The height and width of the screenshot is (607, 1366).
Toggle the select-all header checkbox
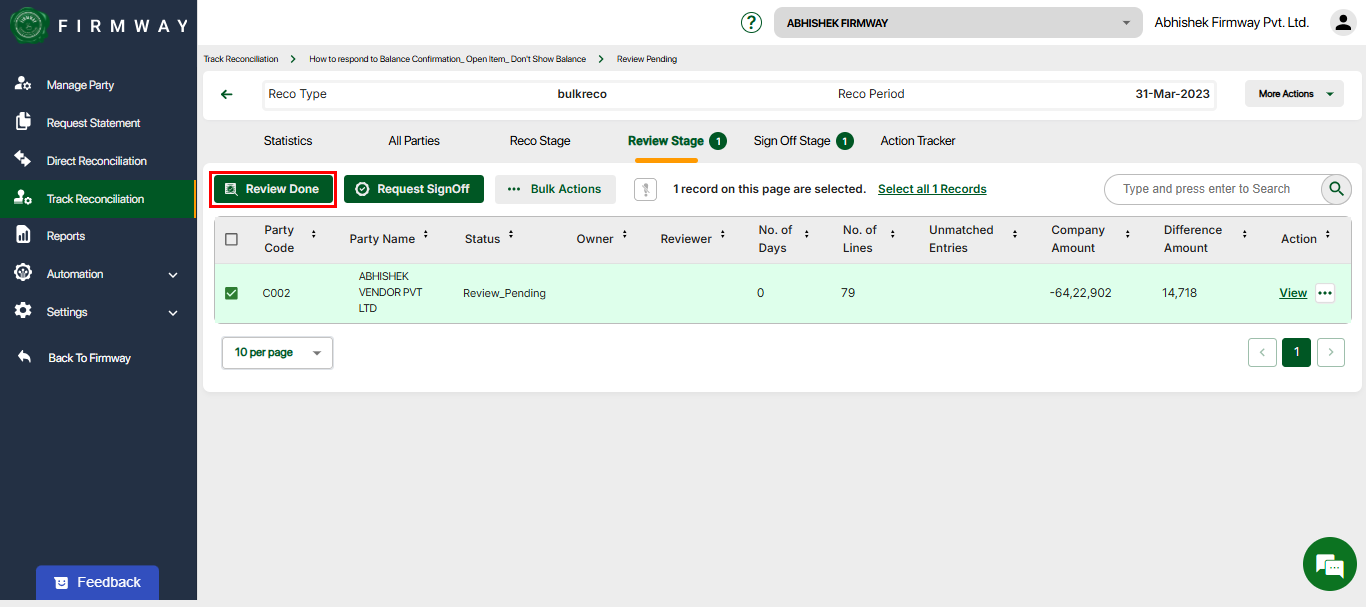231,239
